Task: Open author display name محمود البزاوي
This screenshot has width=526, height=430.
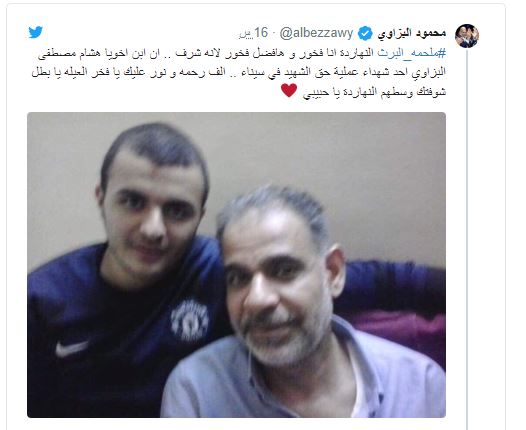Action: pyautogui.click(x=412, y=33)
